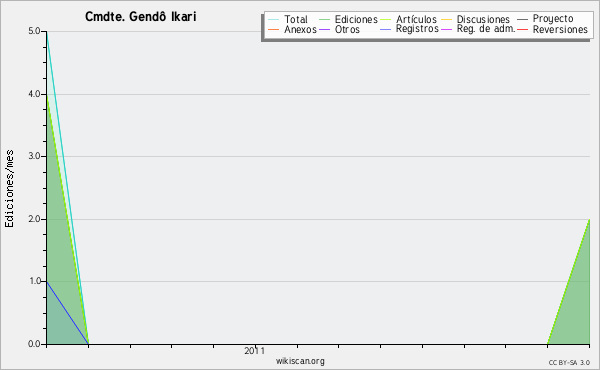This screenshot has height=370, width=600.
Task: Select the Ediciones legend entry
Action: click(348, 19)
